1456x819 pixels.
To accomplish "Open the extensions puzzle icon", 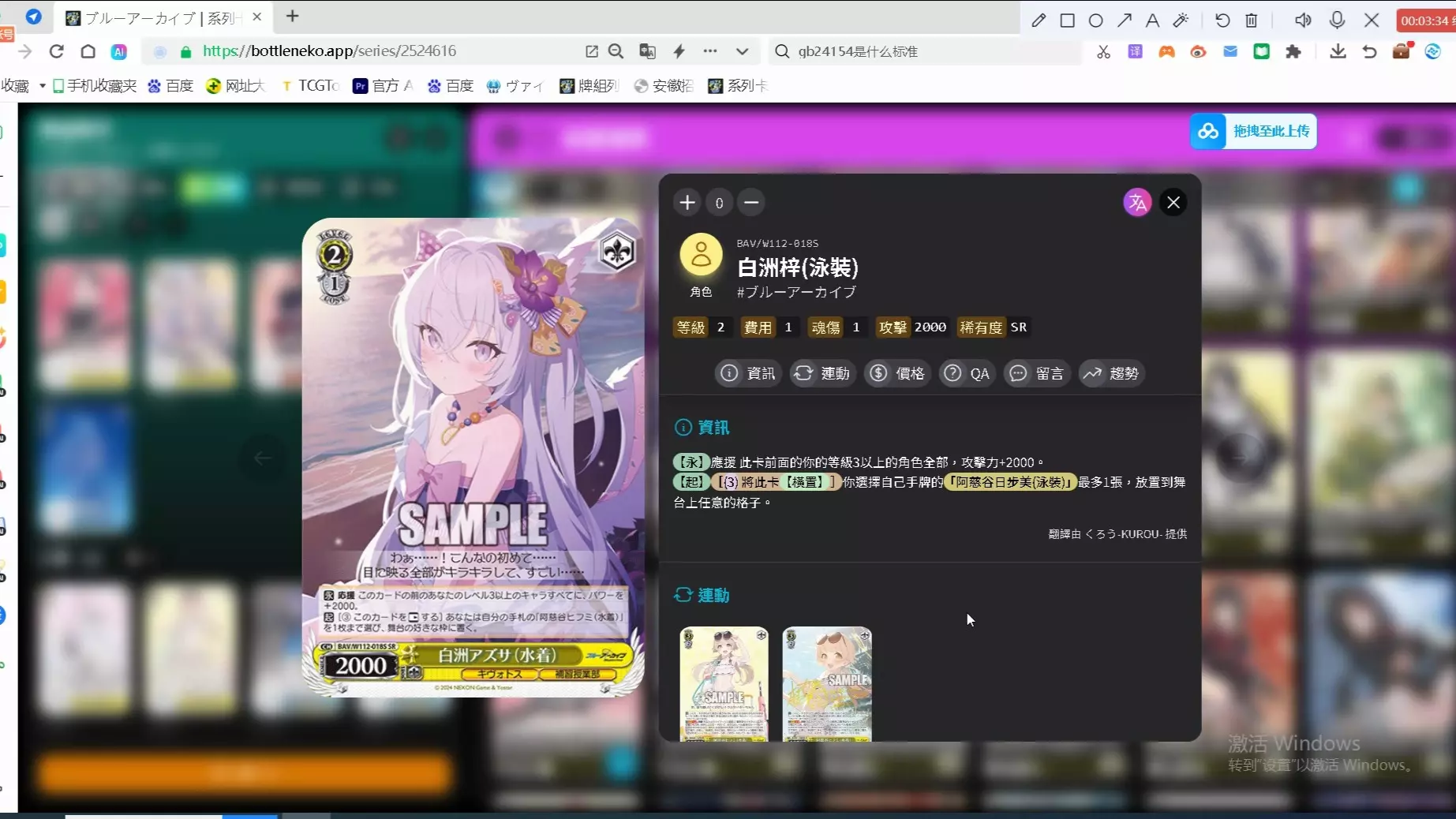I will [1293, 51].
